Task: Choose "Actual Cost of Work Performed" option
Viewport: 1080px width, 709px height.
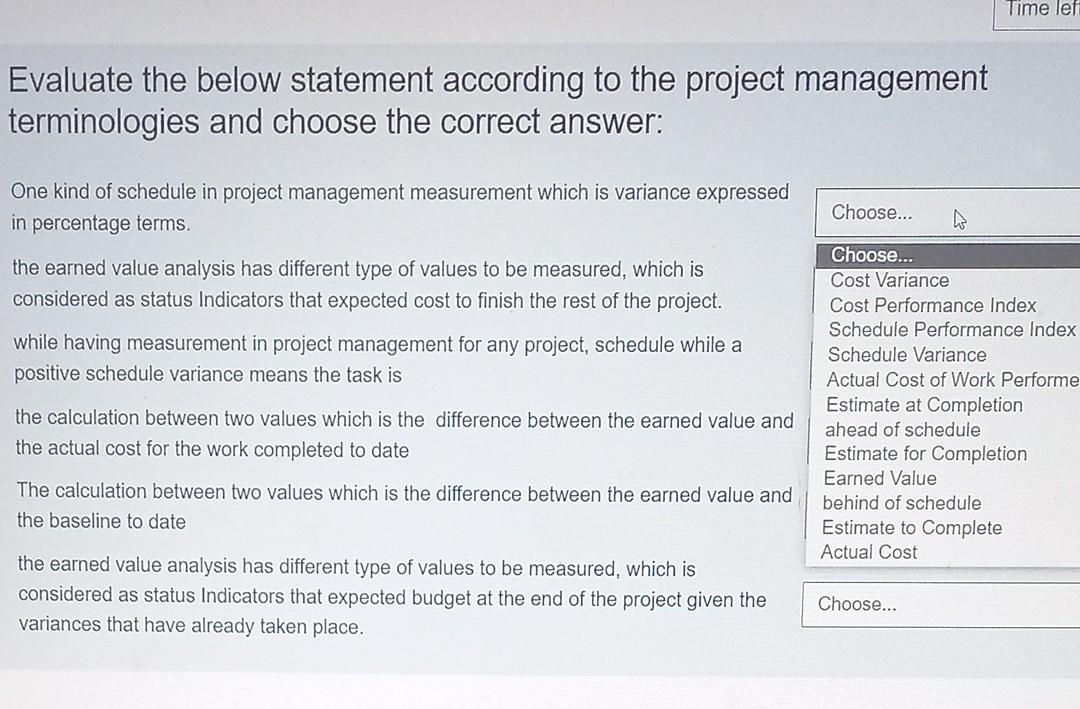Action: click(950, 380)
